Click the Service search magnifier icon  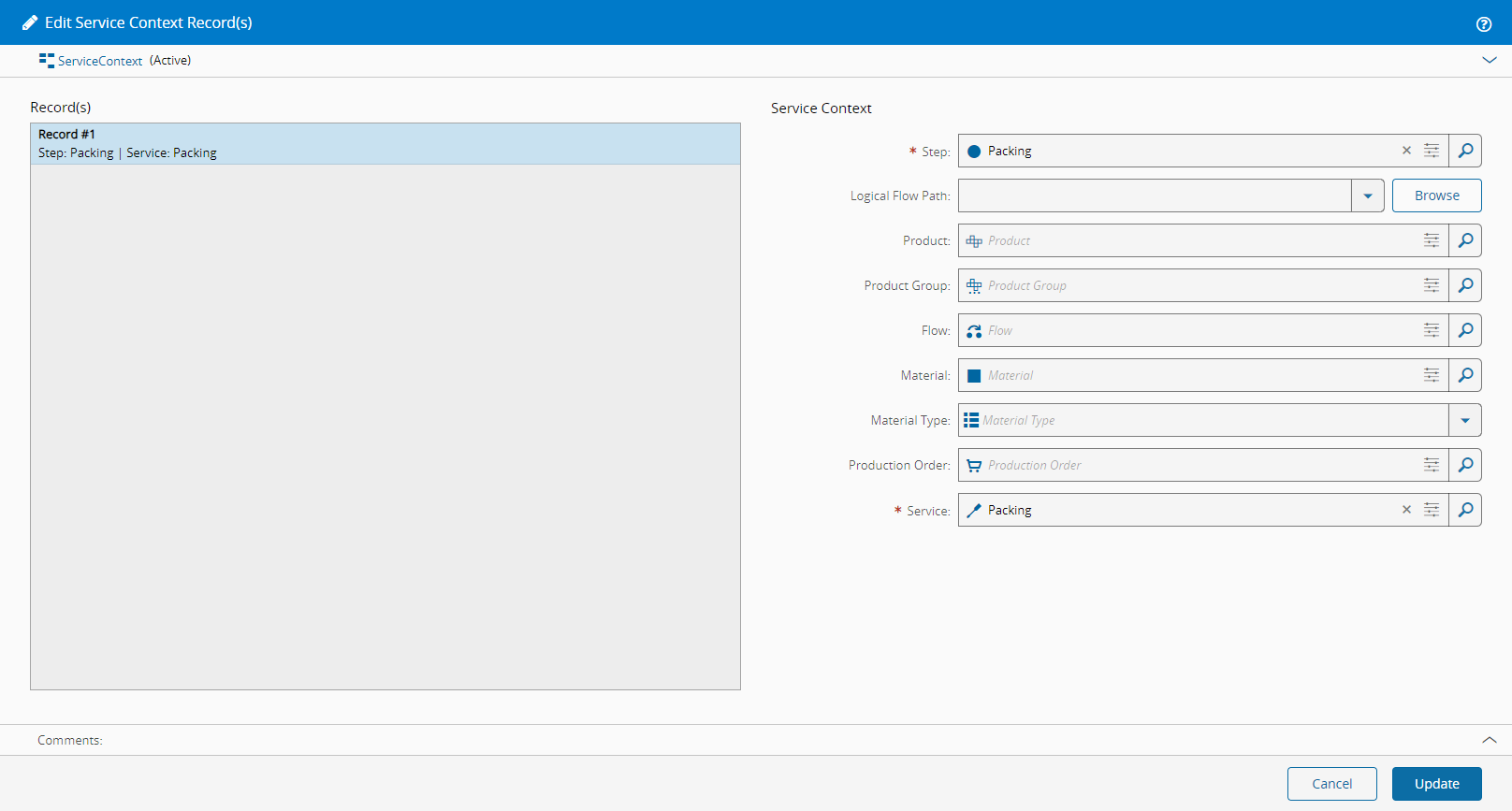(x=1465, y=510)
